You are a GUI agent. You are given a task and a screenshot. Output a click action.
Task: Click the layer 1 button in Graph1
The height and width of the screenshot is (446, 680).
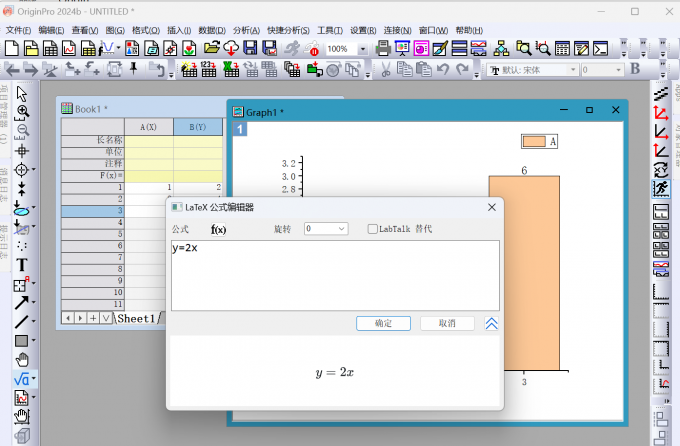tap(240, 129)
